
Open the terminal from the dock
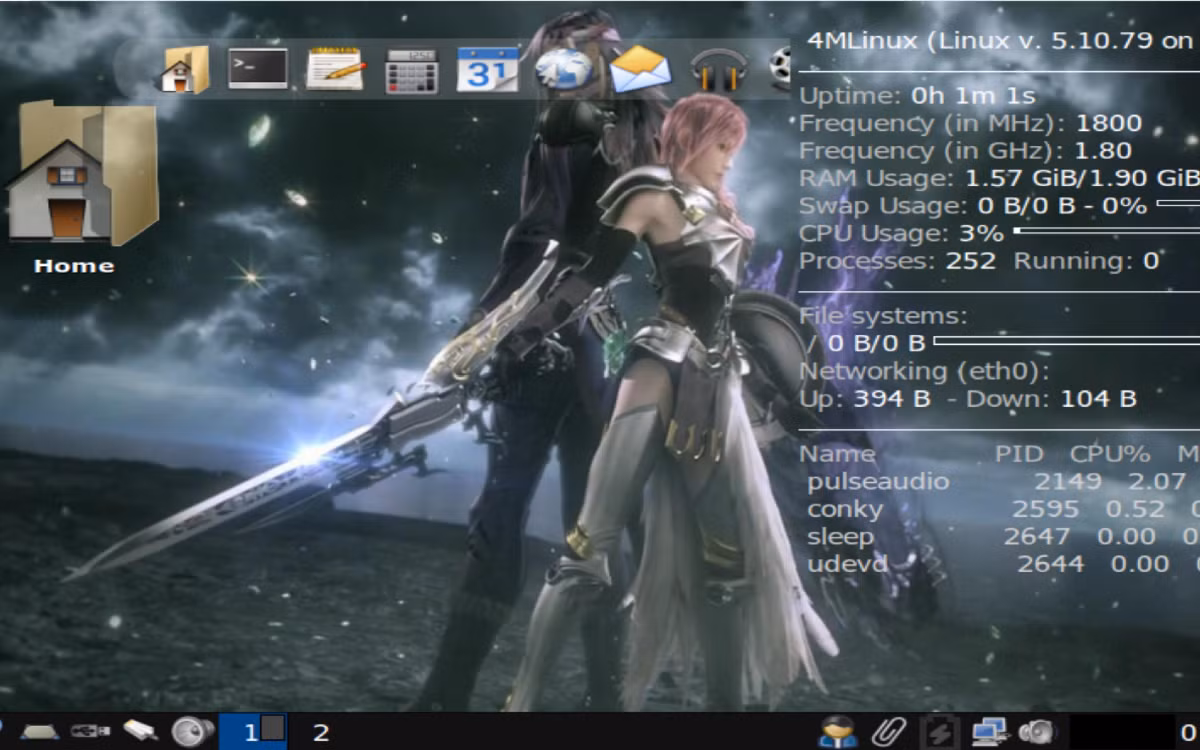pos(258,69)
